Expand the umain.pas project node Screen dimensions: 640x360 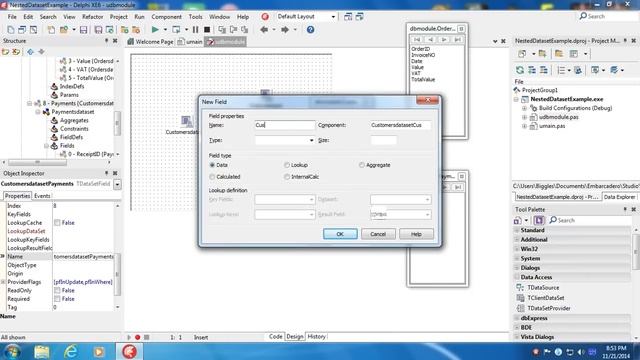[x=524, y=126]
